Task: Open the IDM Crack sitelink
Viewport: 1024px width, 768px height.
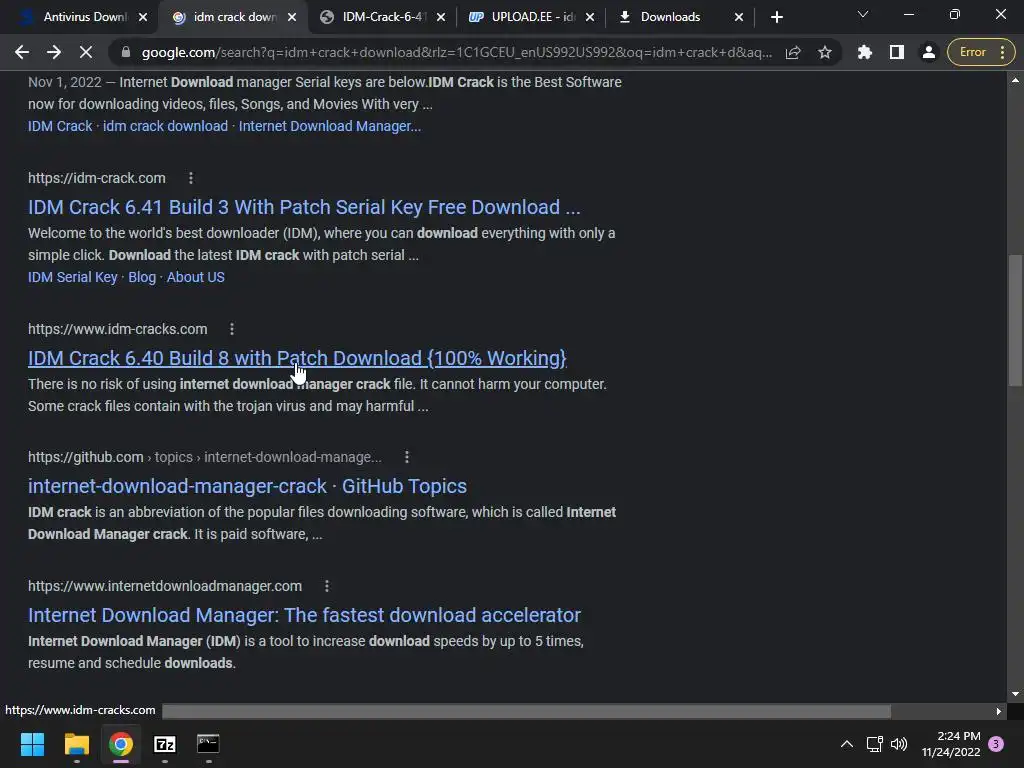Action: click(60, 126)
